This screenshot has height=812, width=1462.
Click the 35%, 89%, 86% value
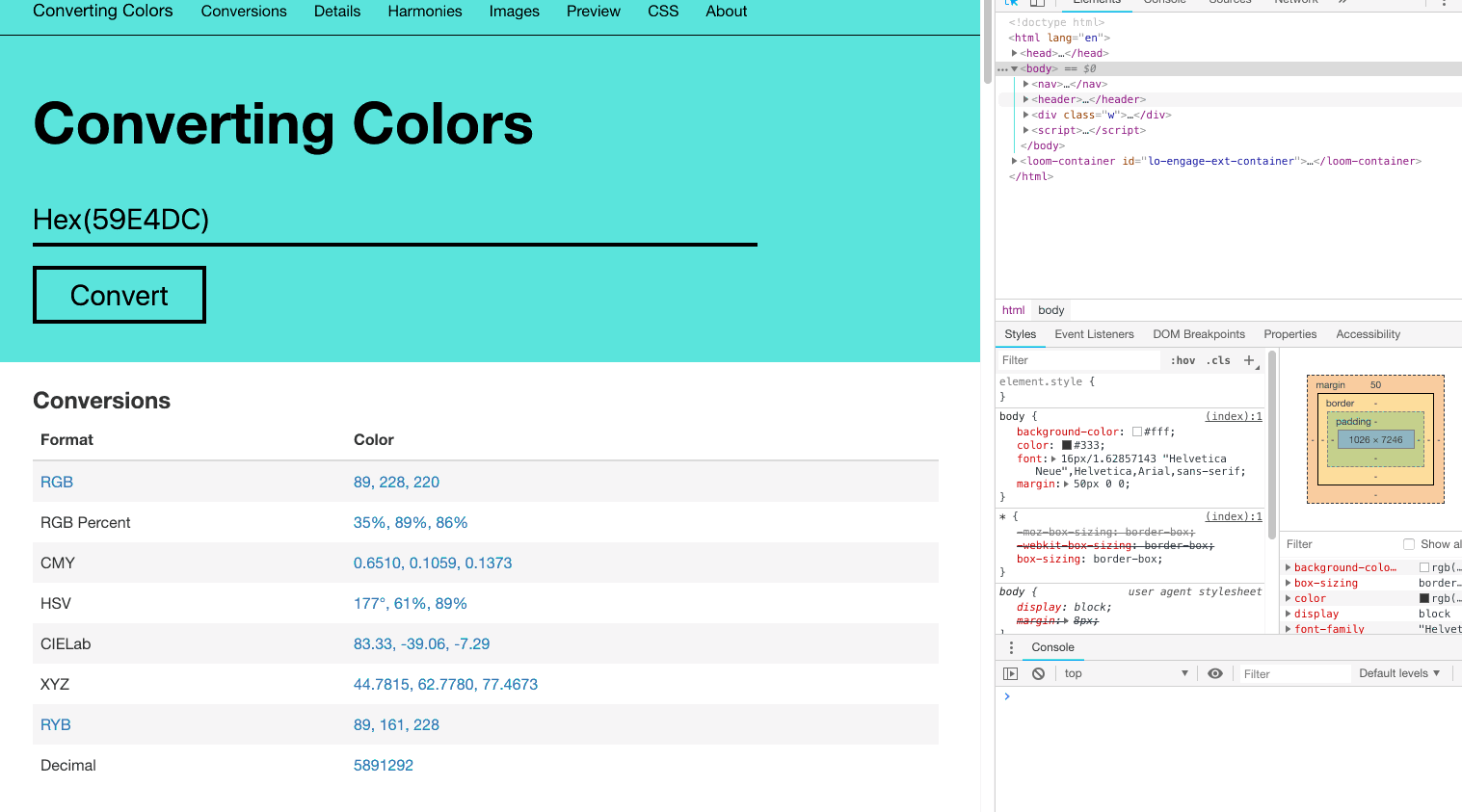click(x=411, y=522)
